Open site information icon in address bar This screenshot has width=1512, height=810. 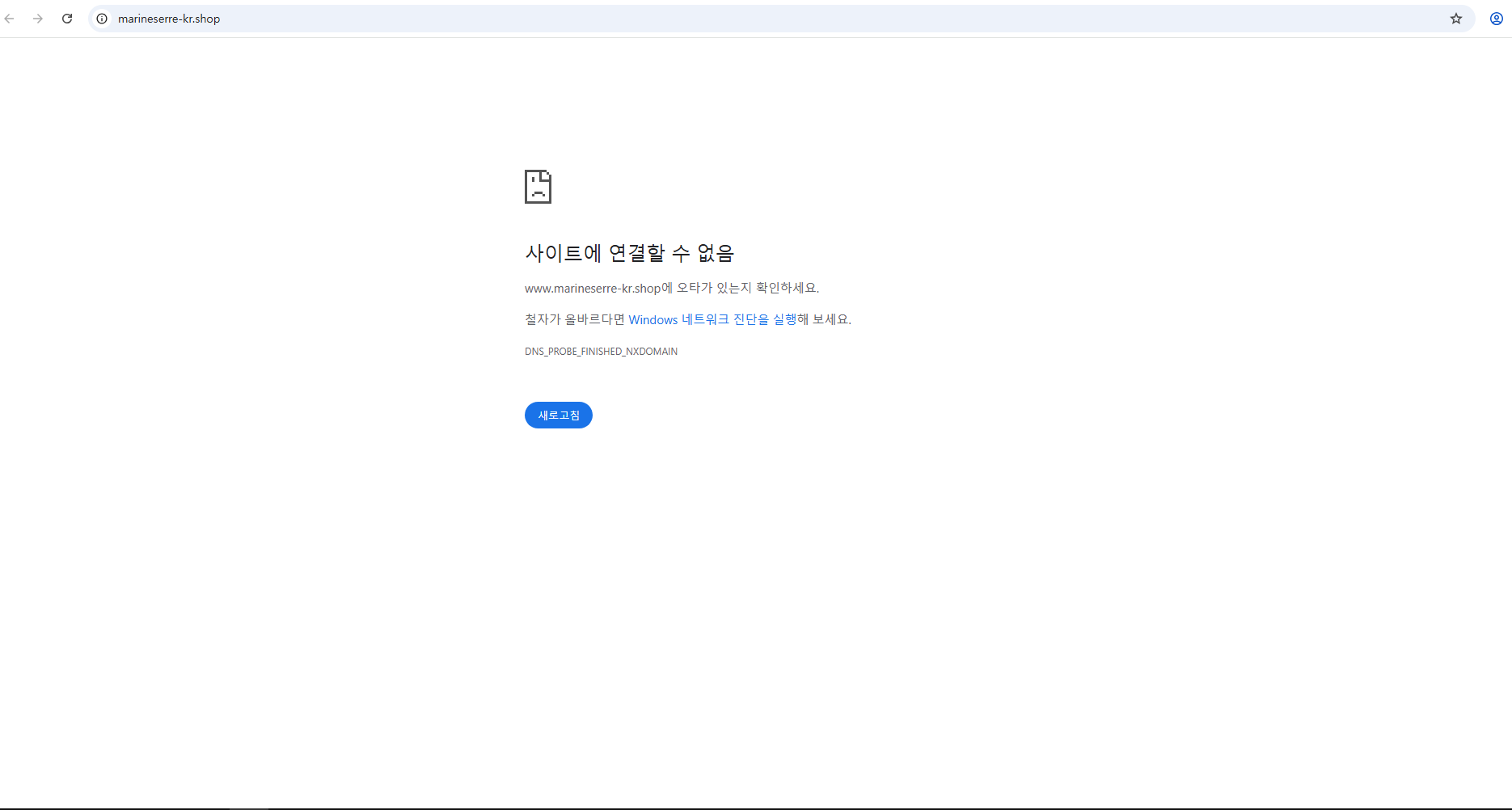pyautogui.click(x=102, y=19)
